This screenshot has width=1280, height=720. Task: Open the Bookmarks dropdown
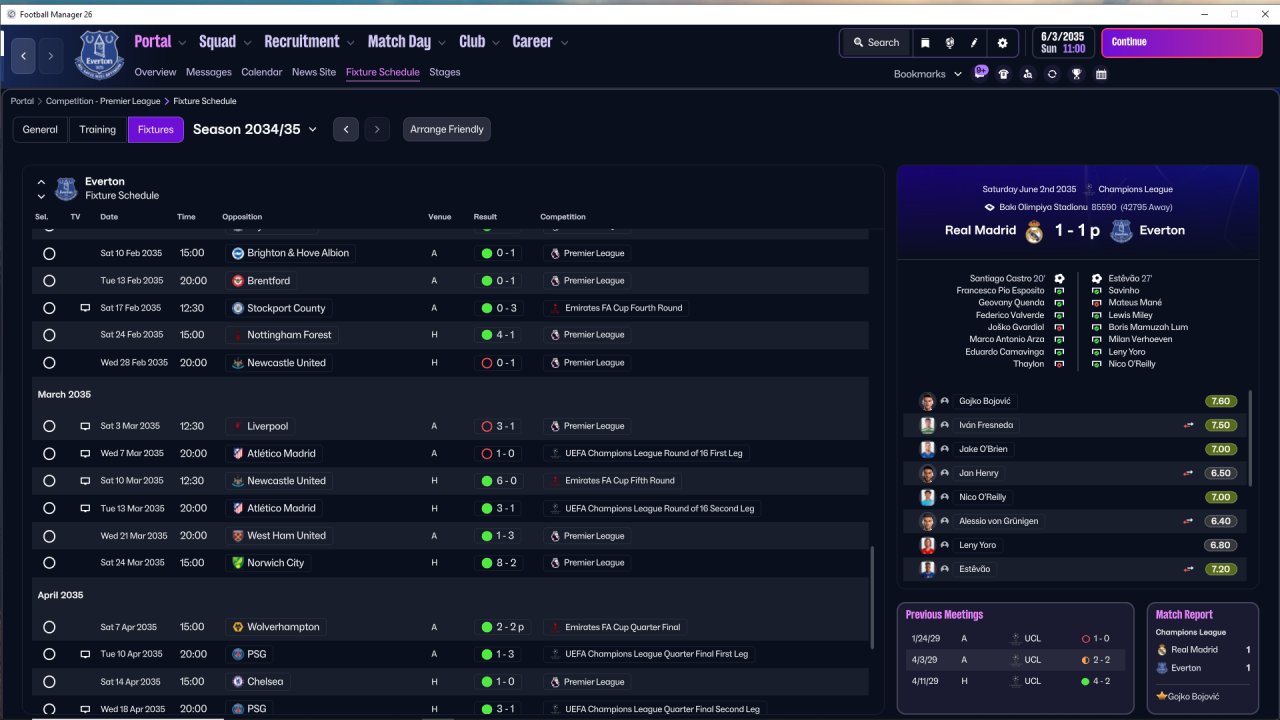coord(928,74)
